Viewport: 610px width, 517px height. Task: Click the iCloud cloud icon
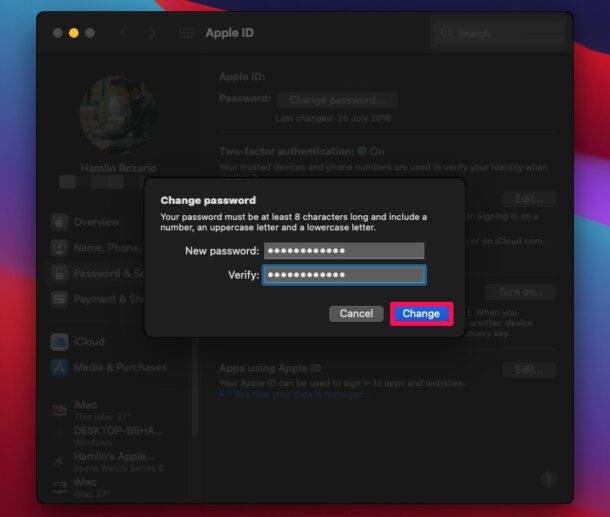point(59,342)
